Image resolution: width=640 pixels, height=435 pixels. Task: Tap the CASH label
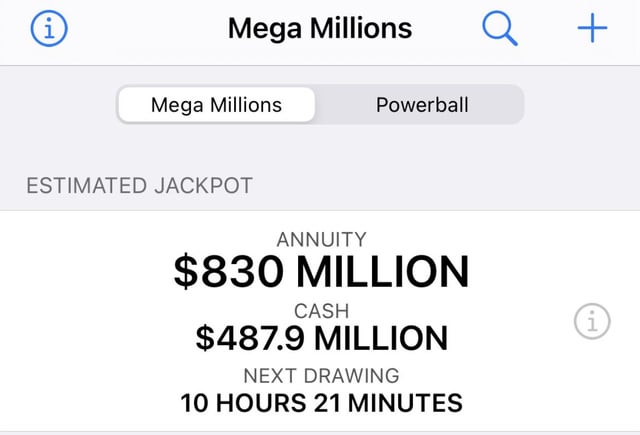pos(322,311)
